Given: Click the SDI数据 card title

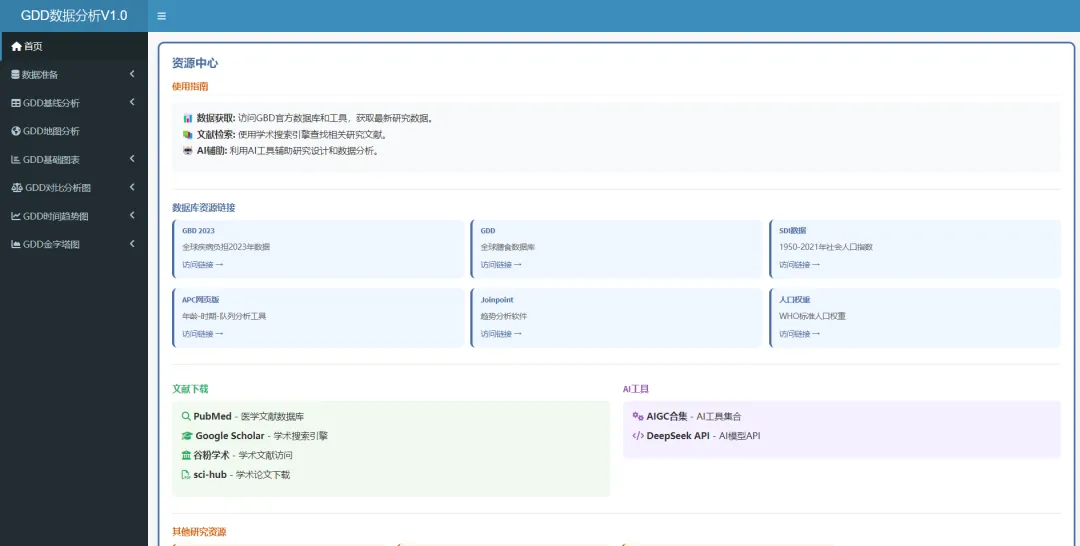Looking at the screenshot, I should pyautogui.click(x=793, y=231).
